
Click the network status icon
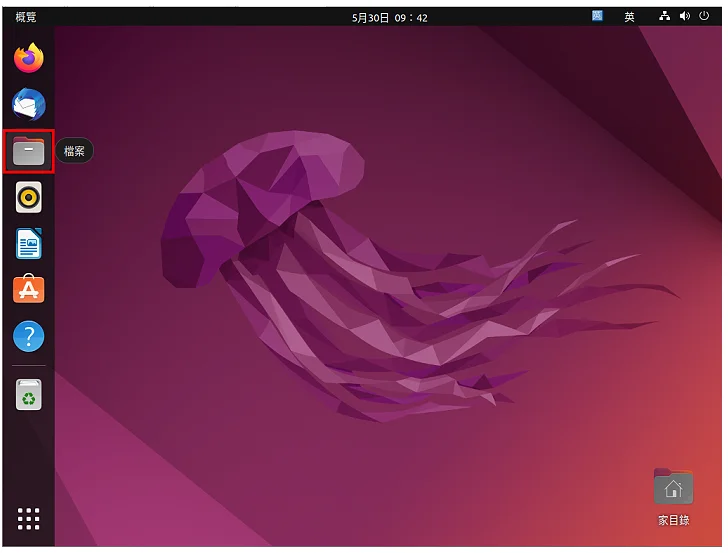(664, 16)
